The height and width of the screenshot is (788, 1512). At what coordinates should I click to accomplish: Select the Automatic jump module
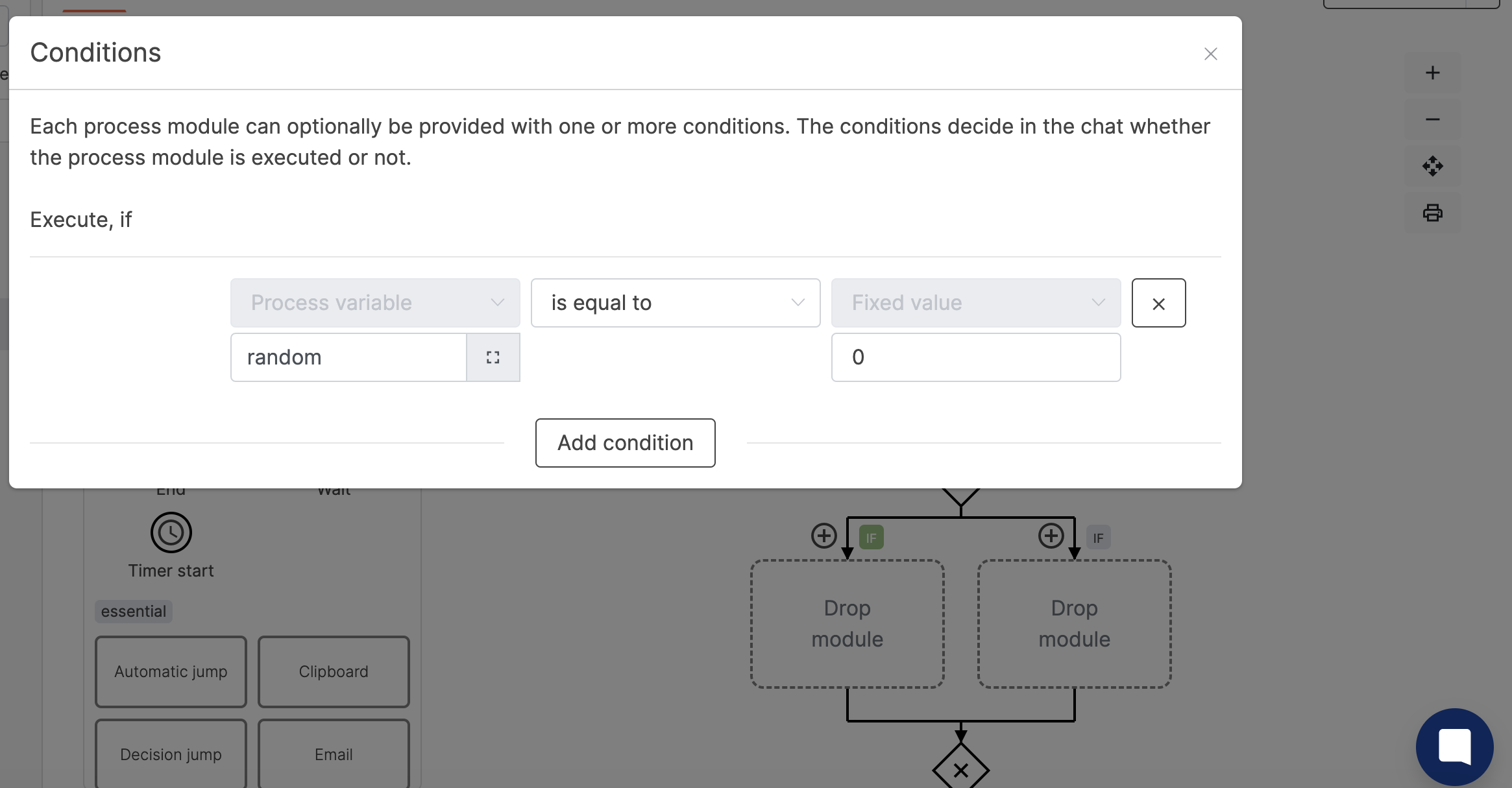(170, 672)
